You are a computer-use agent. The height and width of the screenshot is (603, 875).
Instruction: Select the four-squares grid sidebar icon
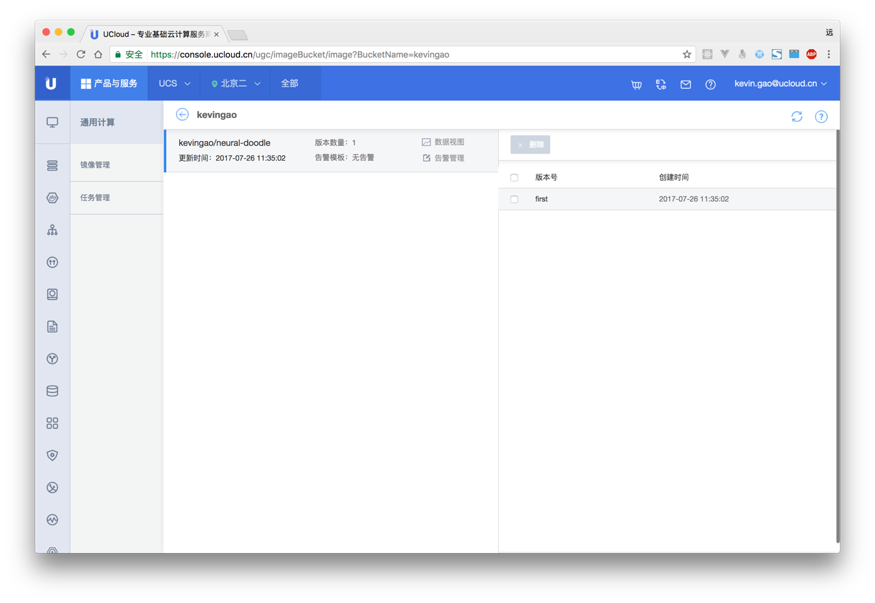(x=52, y=423)
